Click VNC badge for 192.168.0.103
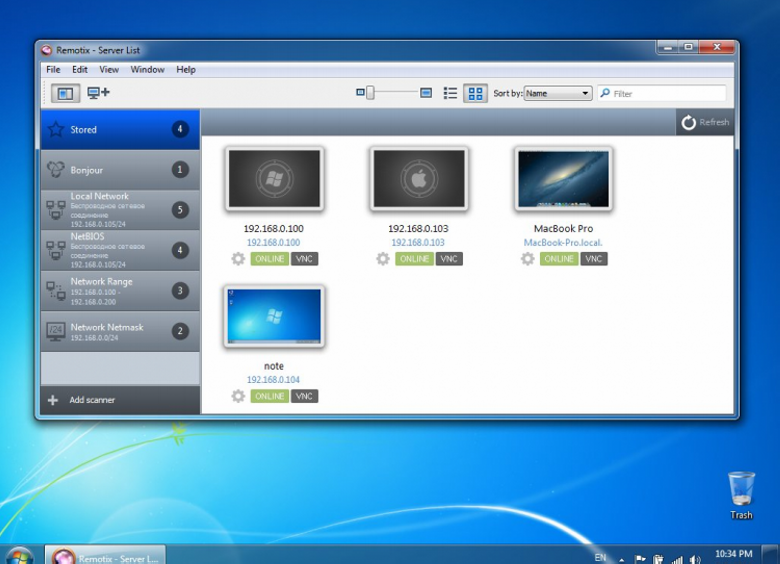 click(x=449, y=259)
